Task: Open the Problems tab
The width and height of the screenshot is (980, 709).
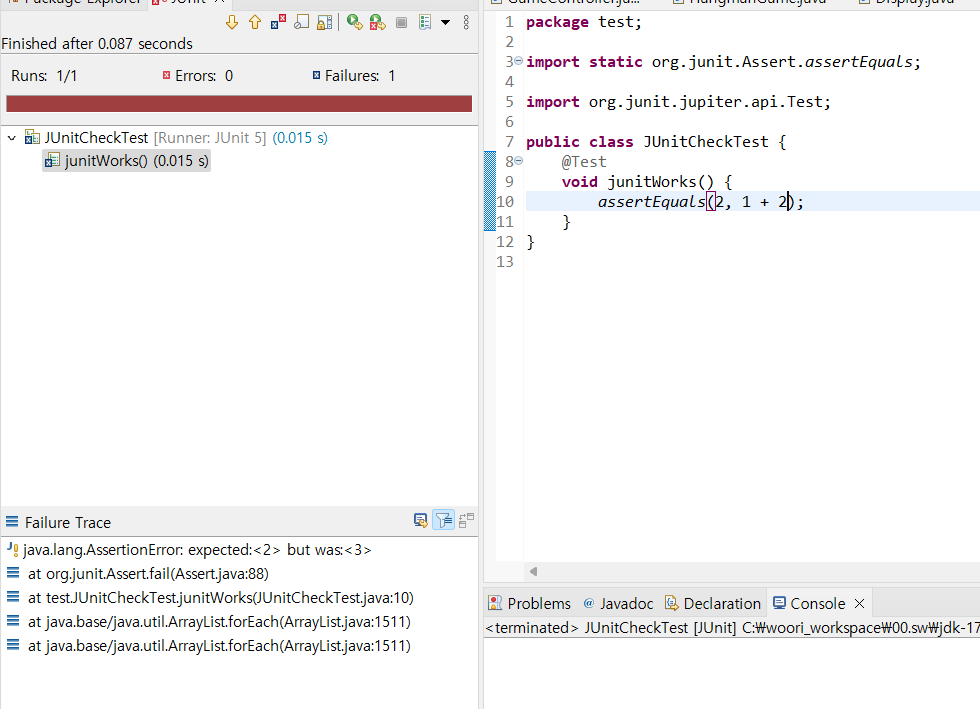Action: coord(530,603)
